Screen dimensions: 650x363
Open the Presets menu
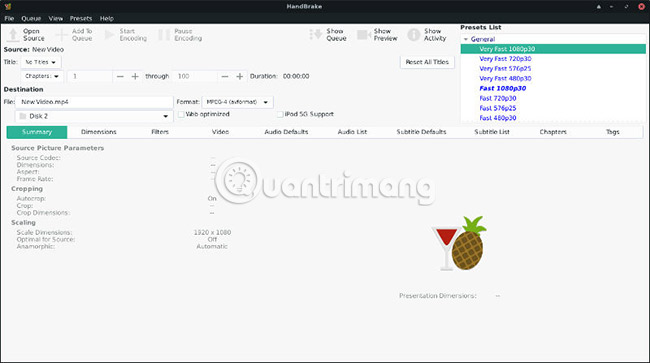[81, 18]
